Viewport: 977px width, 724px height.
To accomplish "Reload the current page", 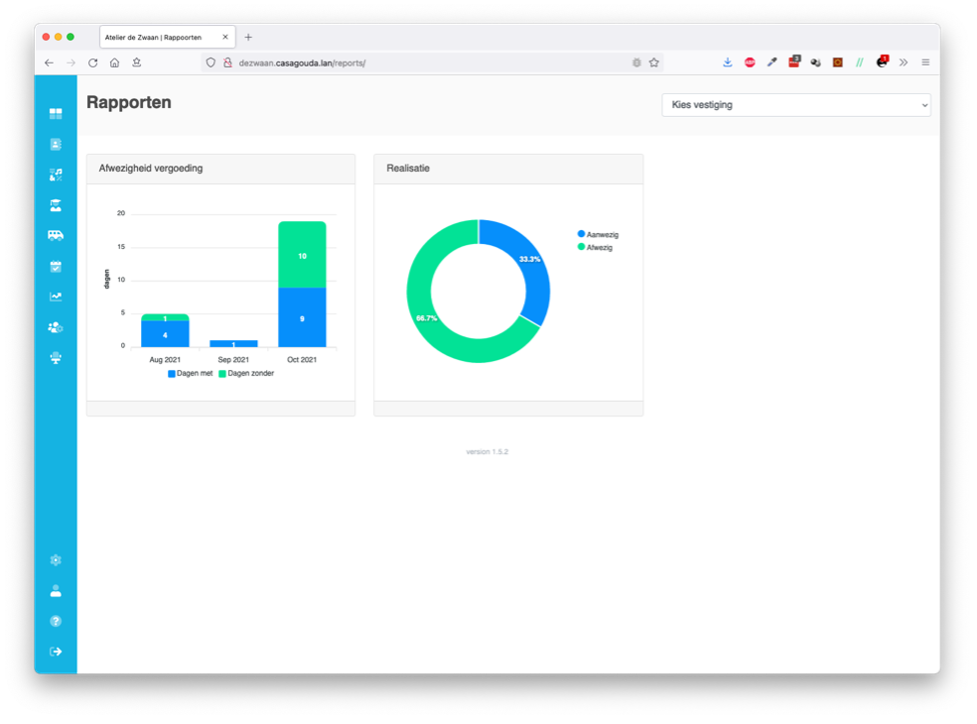I will click(93, 62).
